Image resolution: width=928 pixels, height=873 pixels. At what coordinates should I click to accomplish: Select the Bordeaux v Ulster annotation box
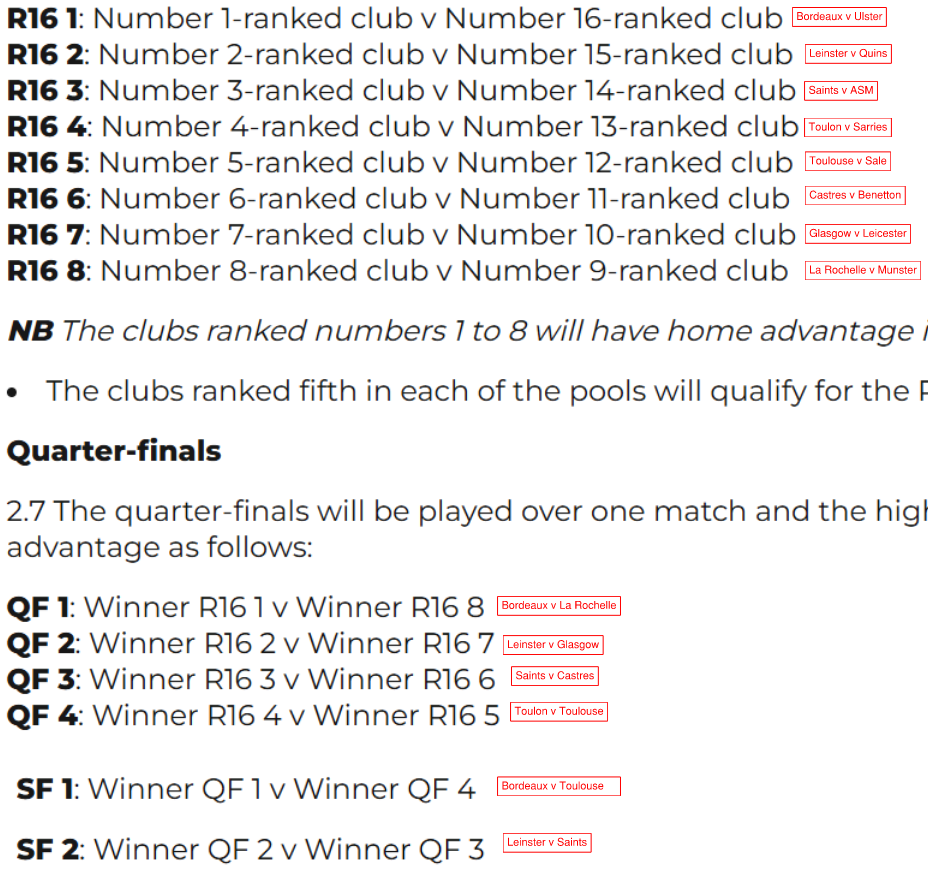[839, 17]
